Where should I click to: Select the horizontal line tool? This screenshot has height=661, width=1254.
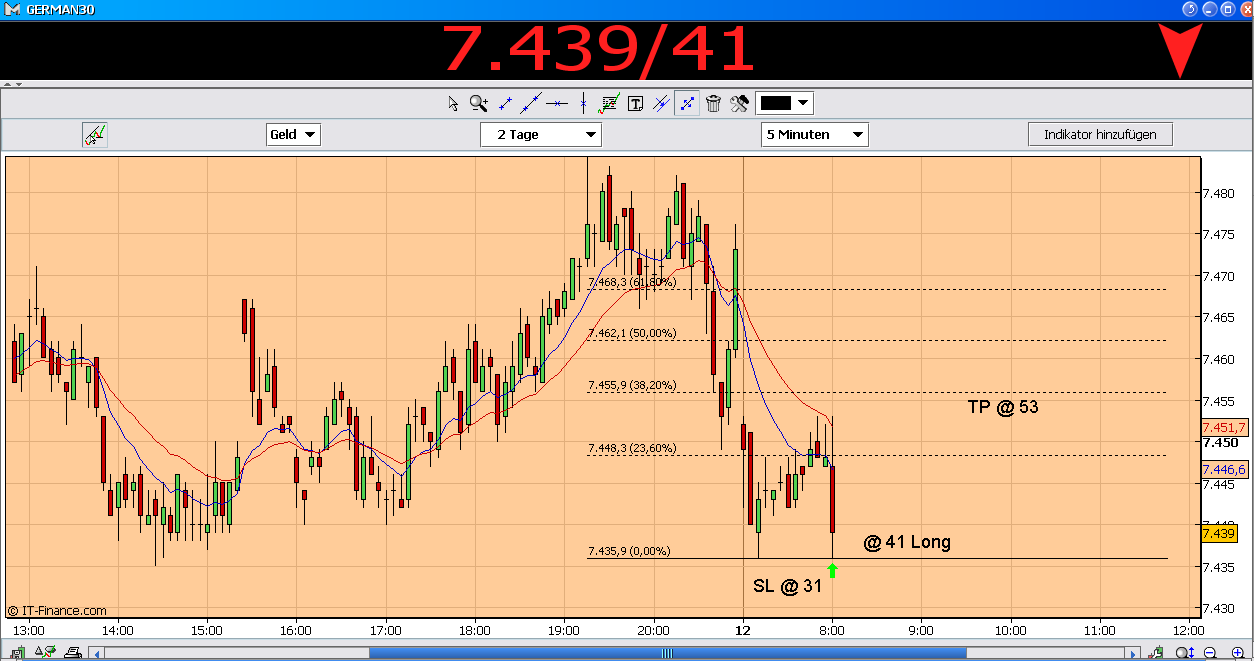click(x=557, y=102)
